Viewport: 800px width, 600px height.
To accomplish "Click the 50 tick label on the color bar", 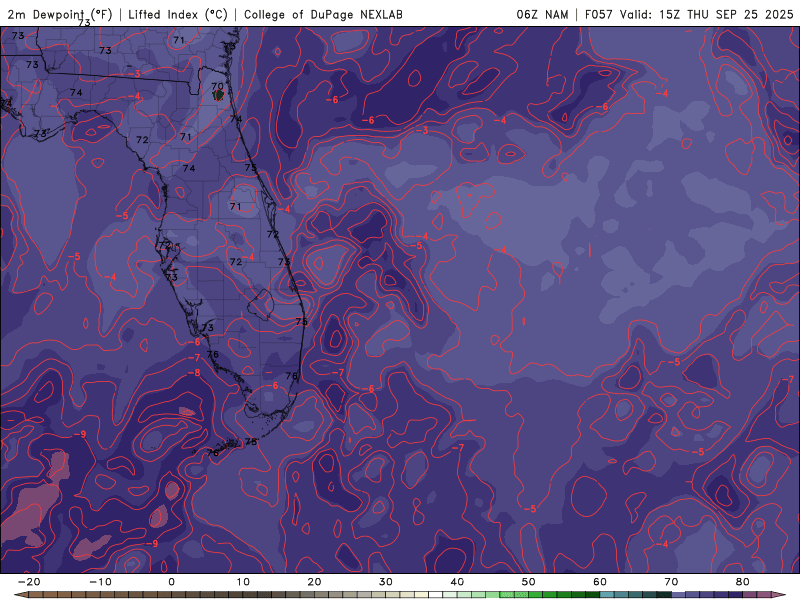I will click(x=529, y=582).
